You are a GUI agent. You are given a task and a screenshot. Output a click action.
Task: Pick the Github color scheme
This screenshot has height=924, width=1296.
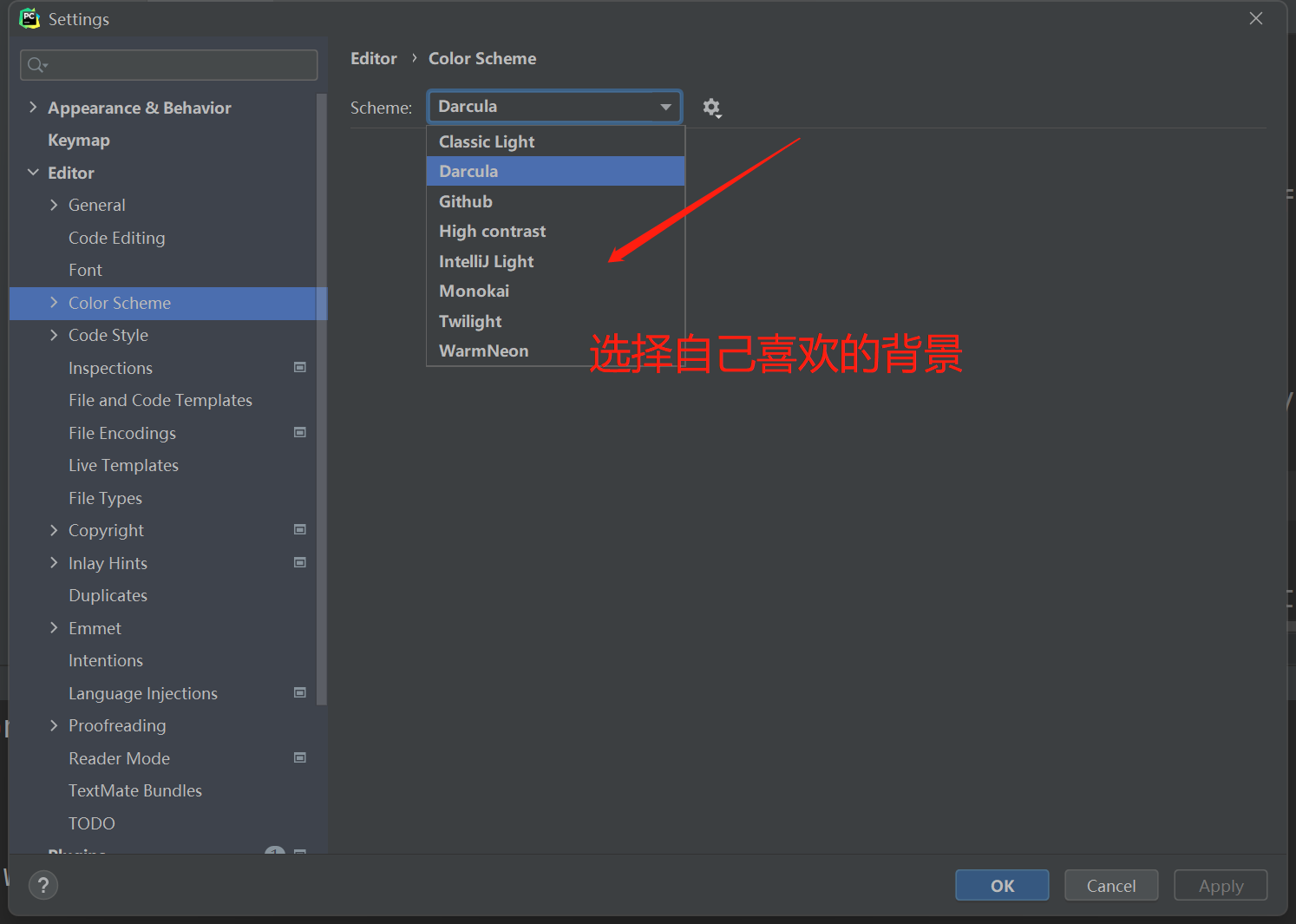pos(556,201)
